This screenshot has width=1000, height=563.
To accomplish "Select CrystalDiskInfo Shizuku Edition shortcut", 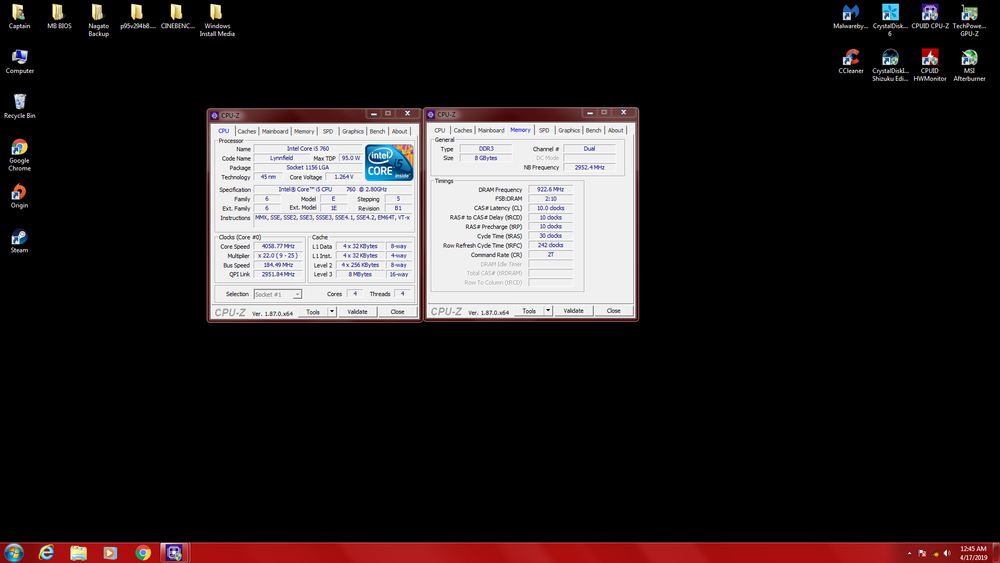I will tap(890, 65).
